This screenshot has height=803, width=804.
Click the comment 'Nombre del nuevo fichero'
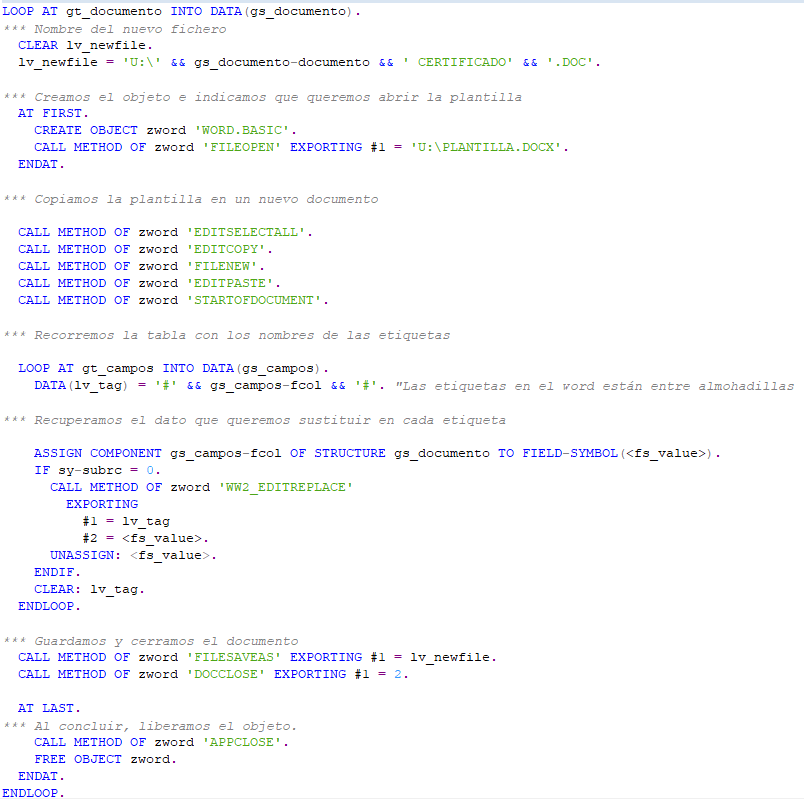pos(114,29)
